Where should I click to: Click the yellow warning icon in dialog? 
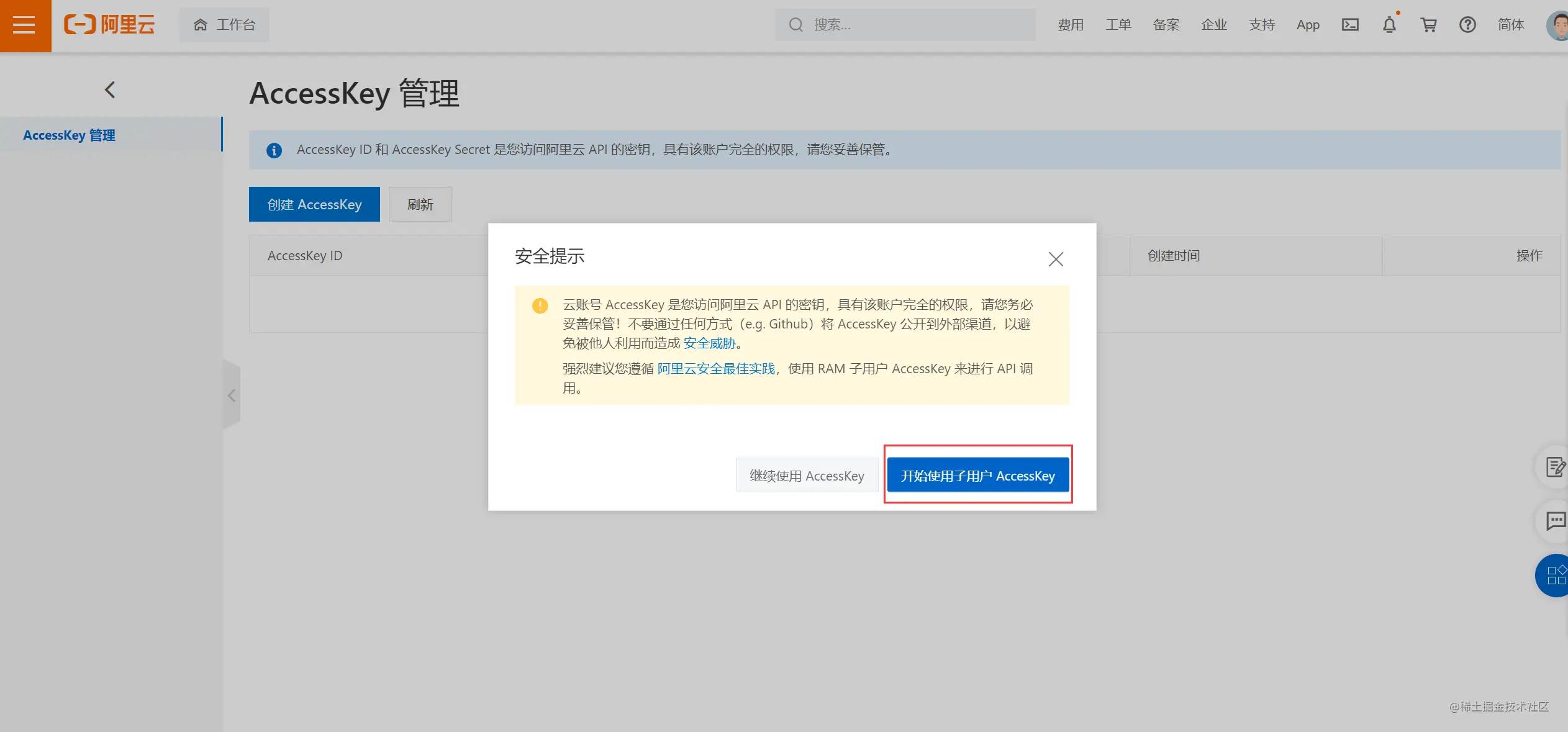click(x=540, y=305)
